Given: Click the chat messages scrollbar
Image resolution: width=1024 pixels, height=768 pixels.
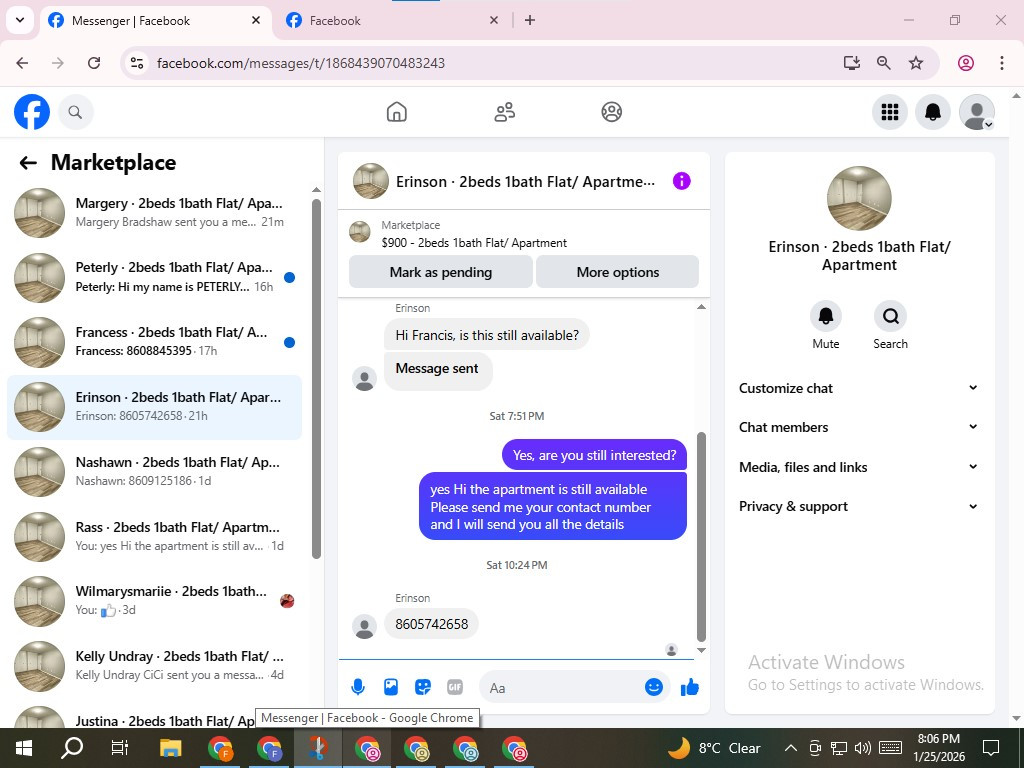Looking at the screenshot, I should point(701,537).
